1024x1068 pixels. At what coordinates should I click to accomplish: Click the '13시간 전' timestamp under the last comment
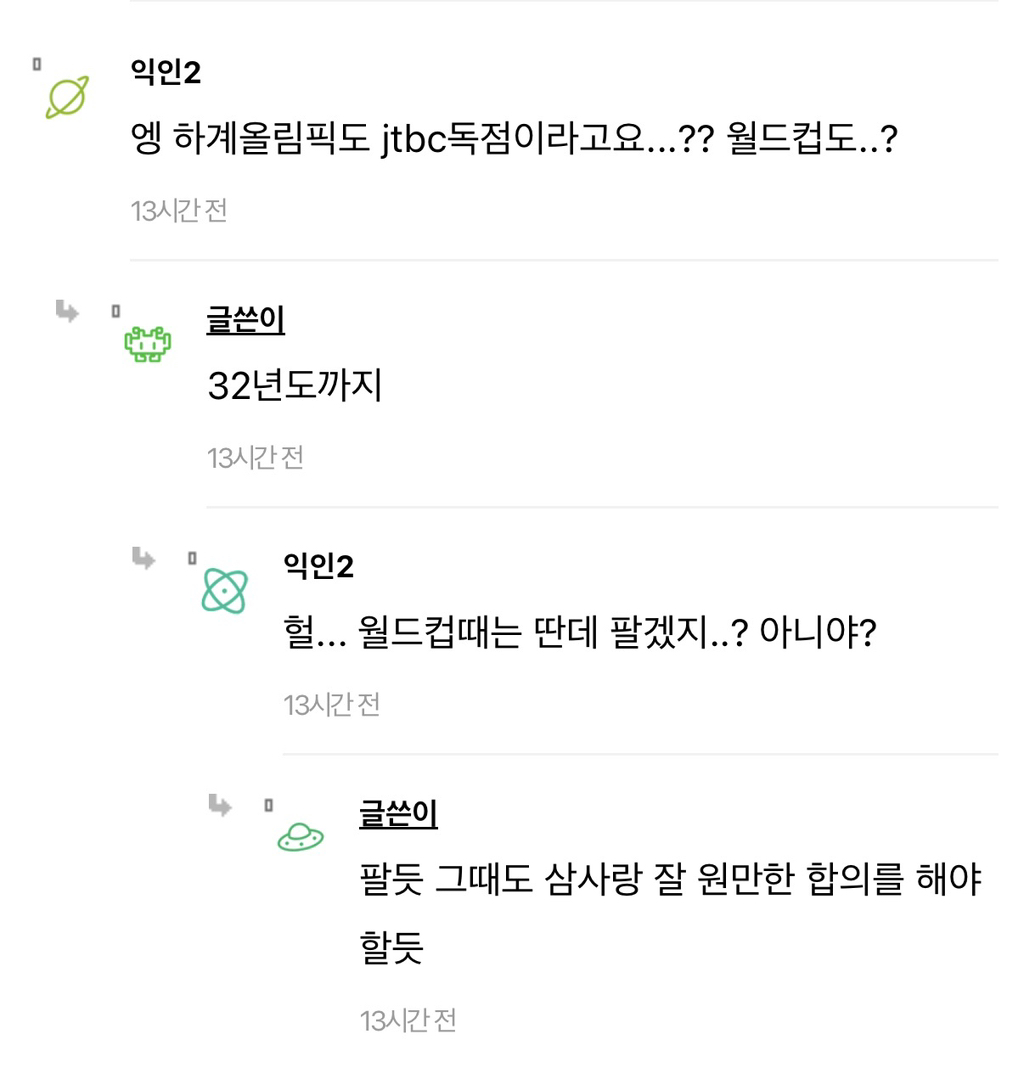pos(408,1021)
